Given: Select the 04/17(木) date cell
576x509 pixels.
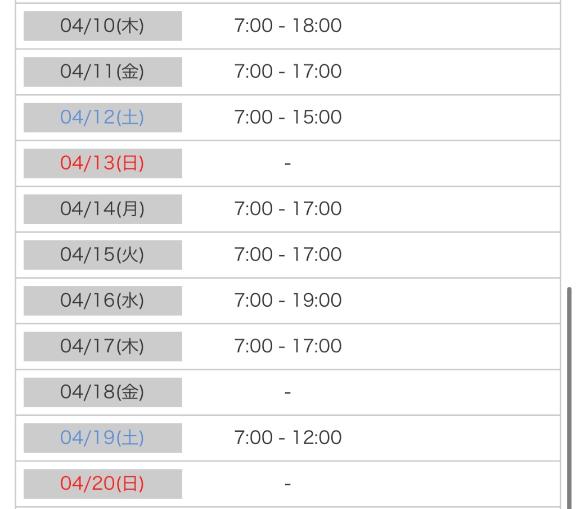Looking at the screenshot, I should (103, 346).
